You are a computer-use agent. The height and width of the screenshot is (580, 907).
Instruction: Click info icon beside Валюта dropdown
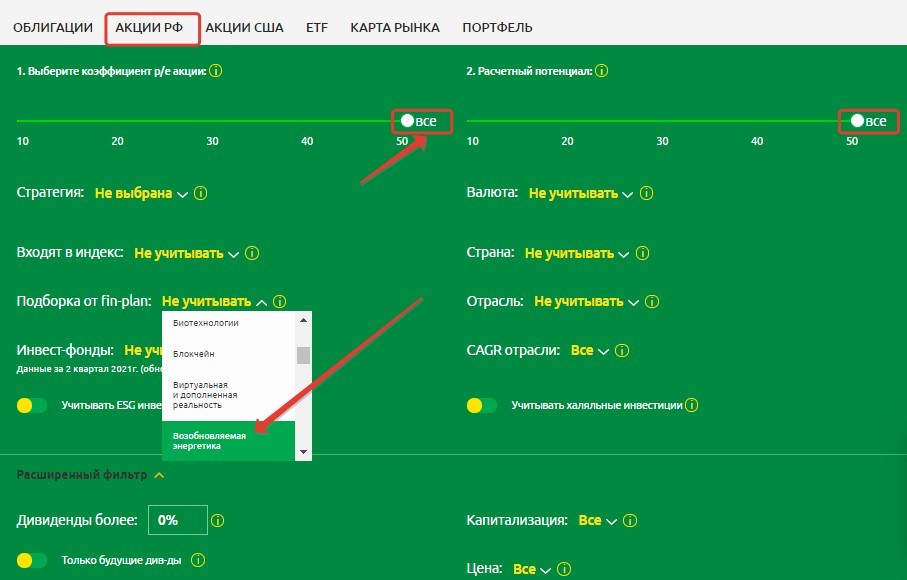coord(646,193)
